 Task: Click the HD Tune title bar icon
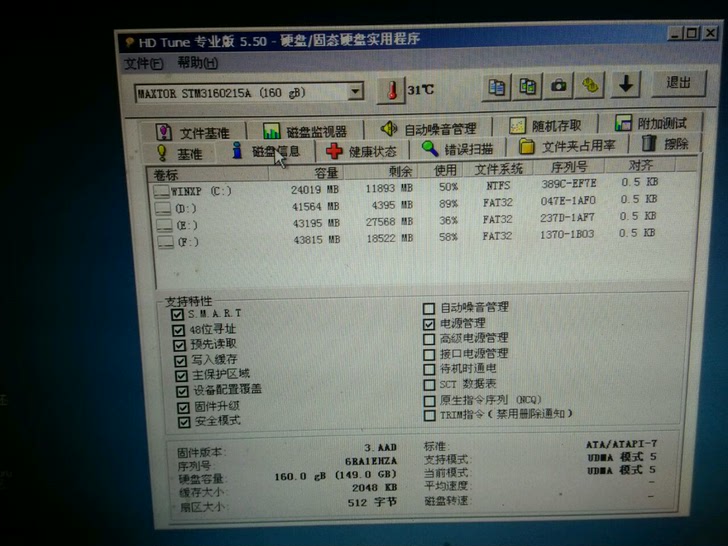[130, 43]
